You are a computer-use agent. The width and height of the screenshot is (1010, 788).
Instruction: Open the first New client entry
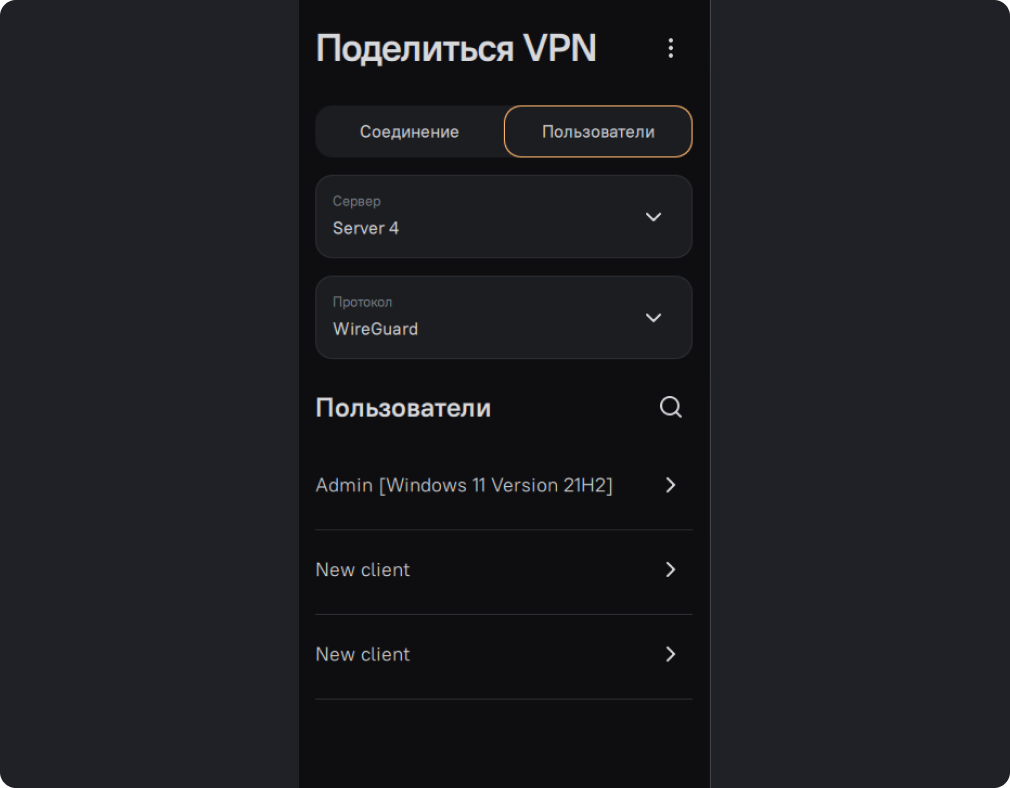click(363, 569)
